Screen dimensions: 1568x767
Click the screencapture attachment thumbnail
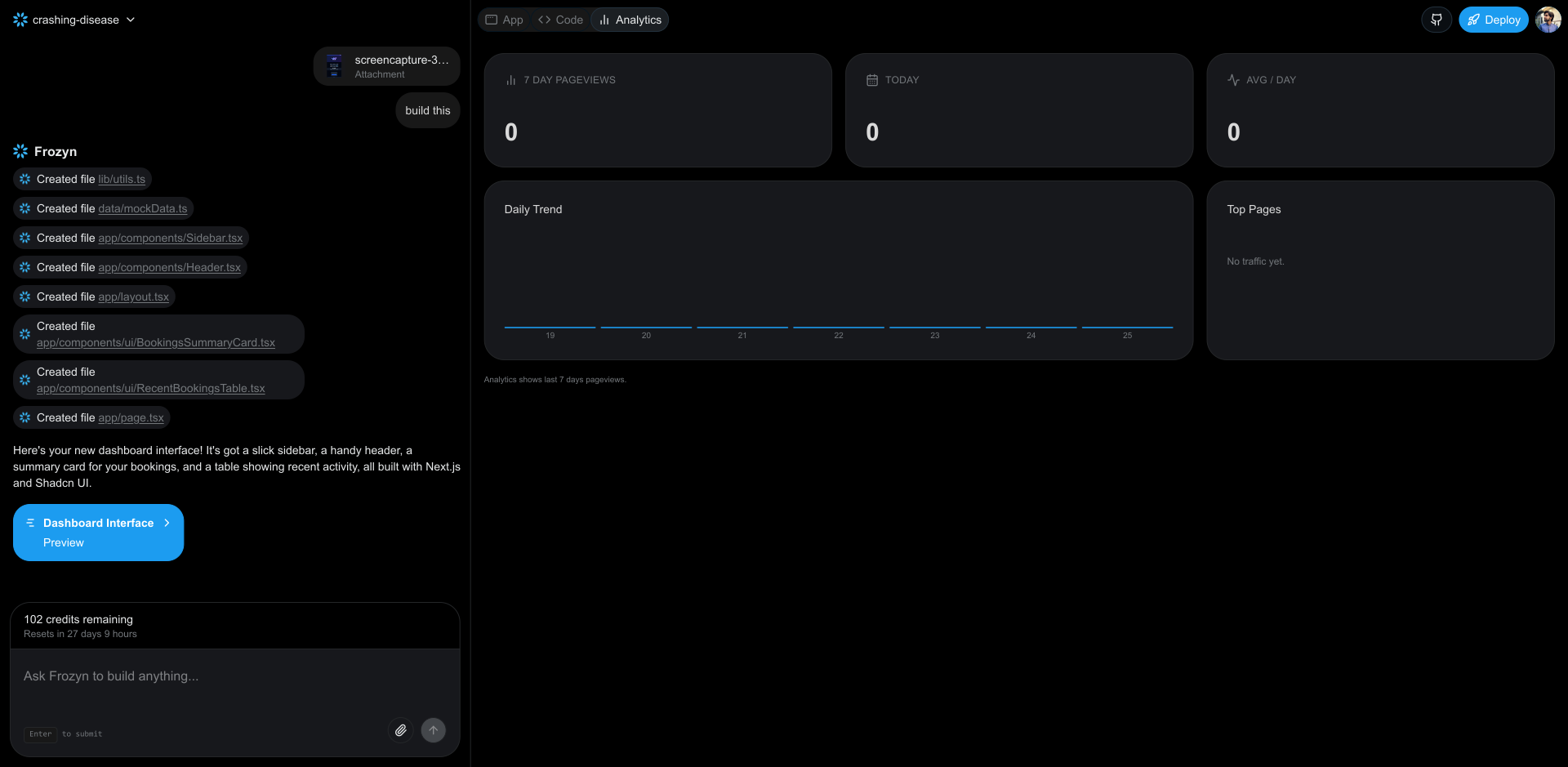click(x=334, y=65)
